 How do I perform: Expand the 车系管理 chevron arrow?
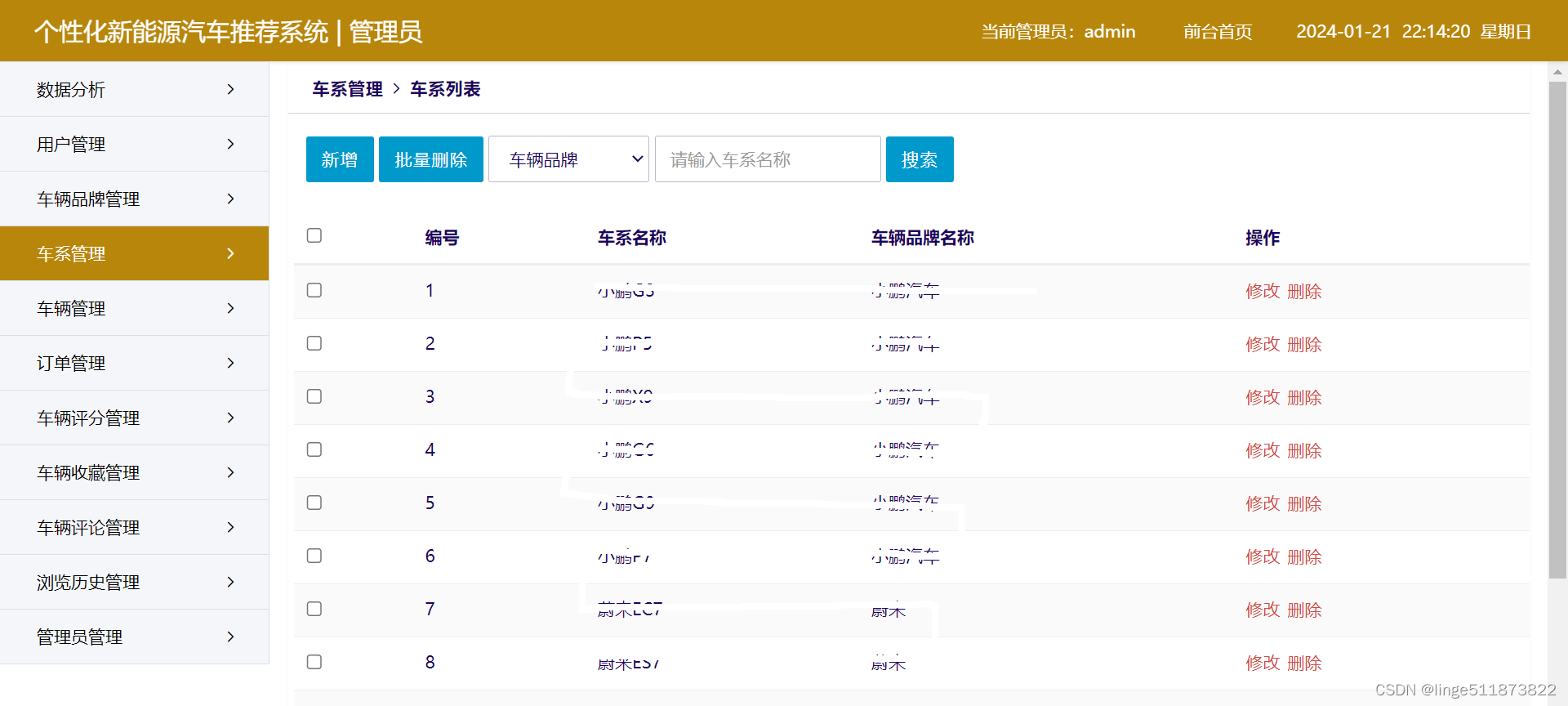(x=230, y=253)
